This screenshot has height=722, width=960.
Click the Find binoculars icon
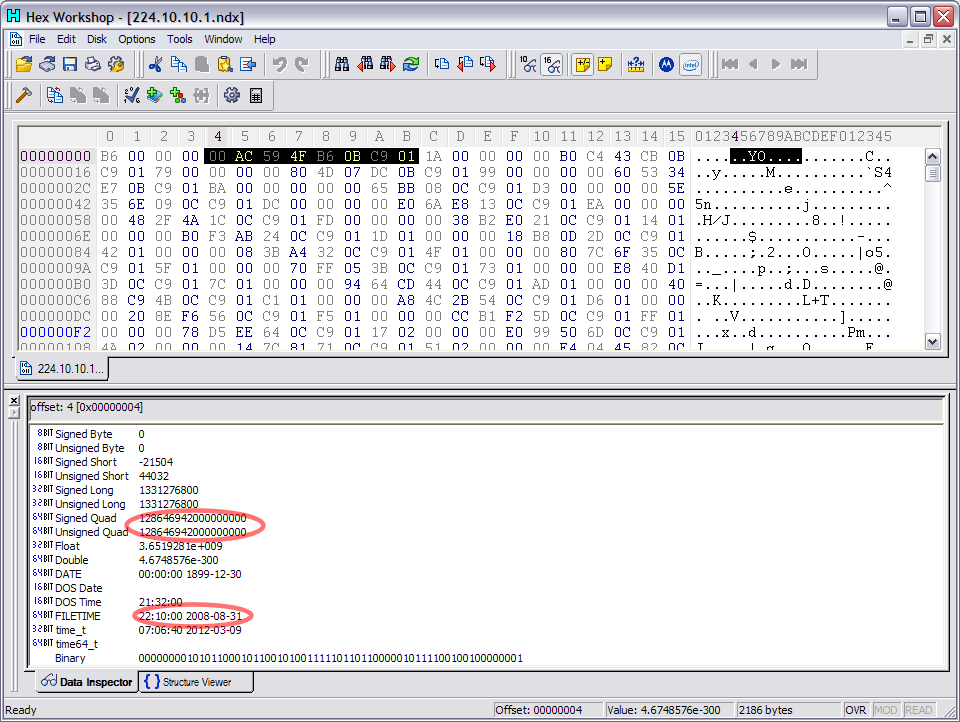342,64
